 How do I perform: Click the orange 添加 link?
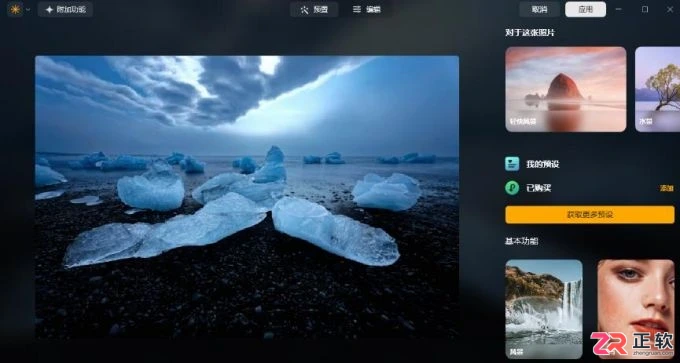[x=667, y=188]
